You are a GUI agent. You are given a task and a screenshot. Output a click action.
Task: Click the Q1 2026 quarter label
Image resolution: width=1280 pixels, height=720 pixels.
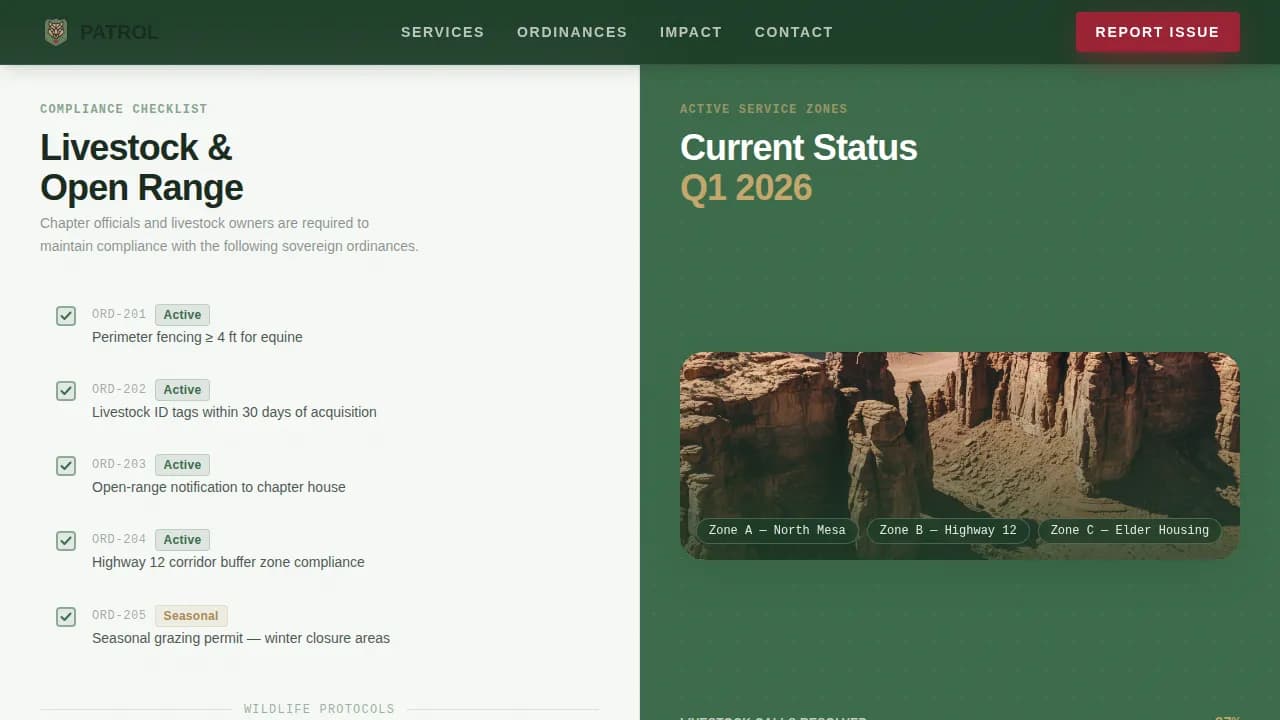point(746,188)
